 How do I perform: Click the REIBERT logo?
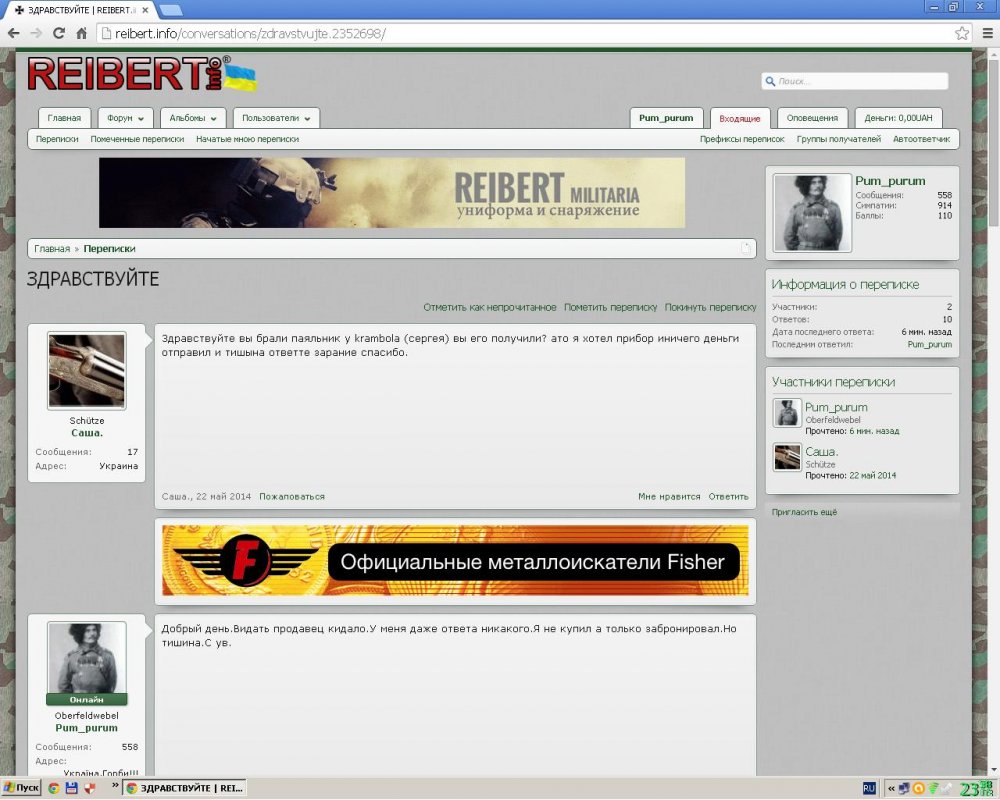[x=142, y=74]
